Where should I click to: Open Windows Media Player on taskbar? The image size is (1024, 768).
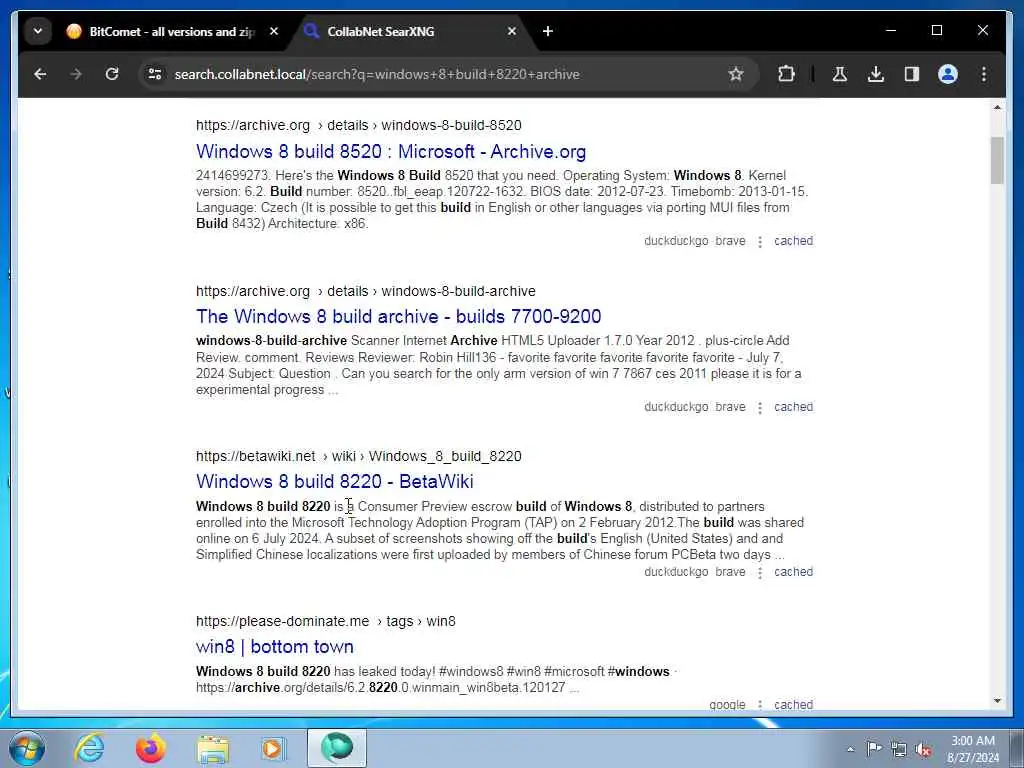coord(273,748)
